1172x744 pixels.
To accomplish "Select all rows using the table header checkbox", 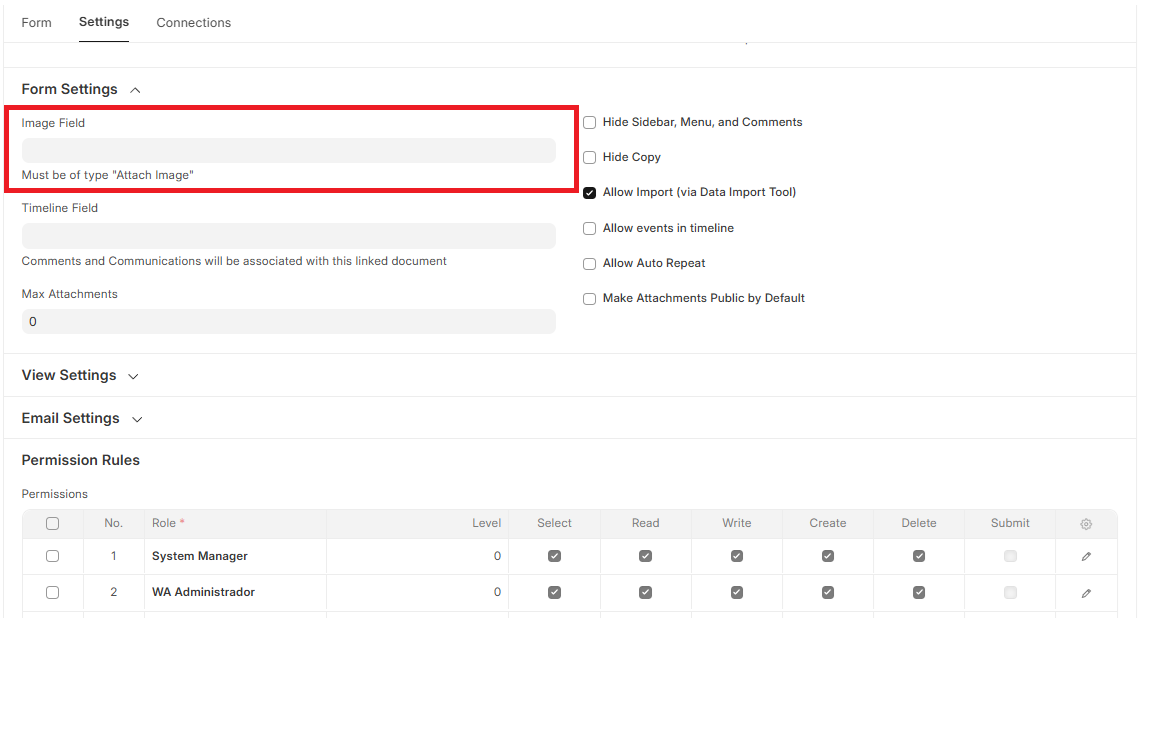I will [x=52, y=523].
